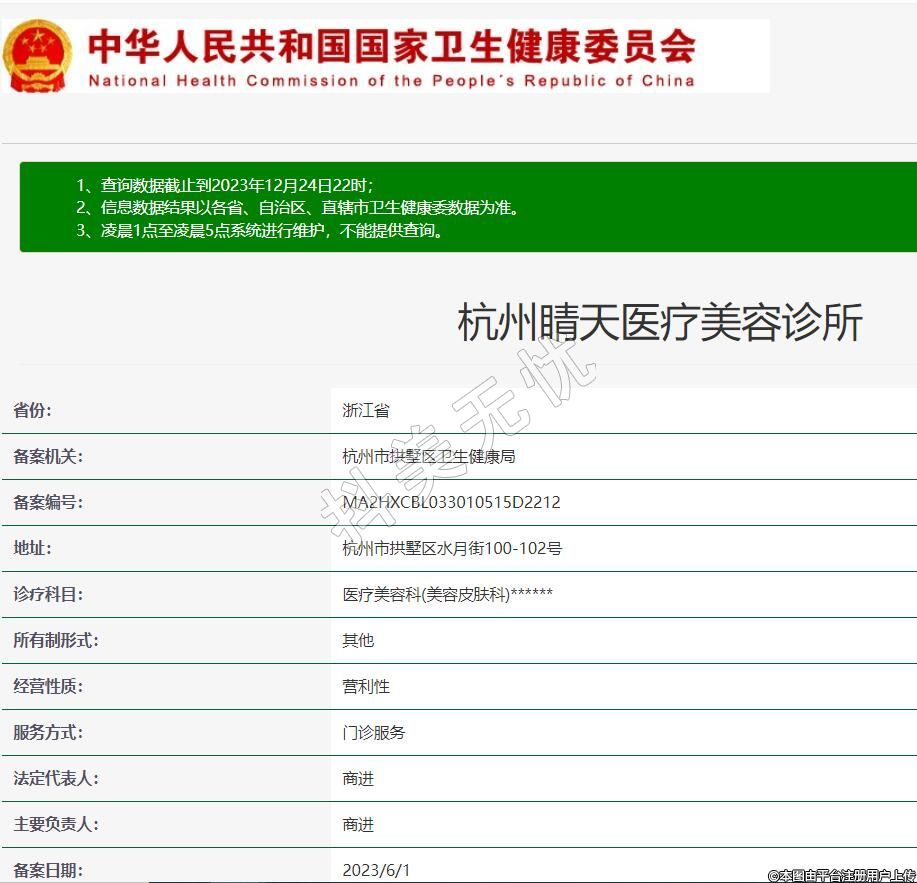Click the business nature value 营利性
This screenshot has height=883, width=917.
point(366,686)
